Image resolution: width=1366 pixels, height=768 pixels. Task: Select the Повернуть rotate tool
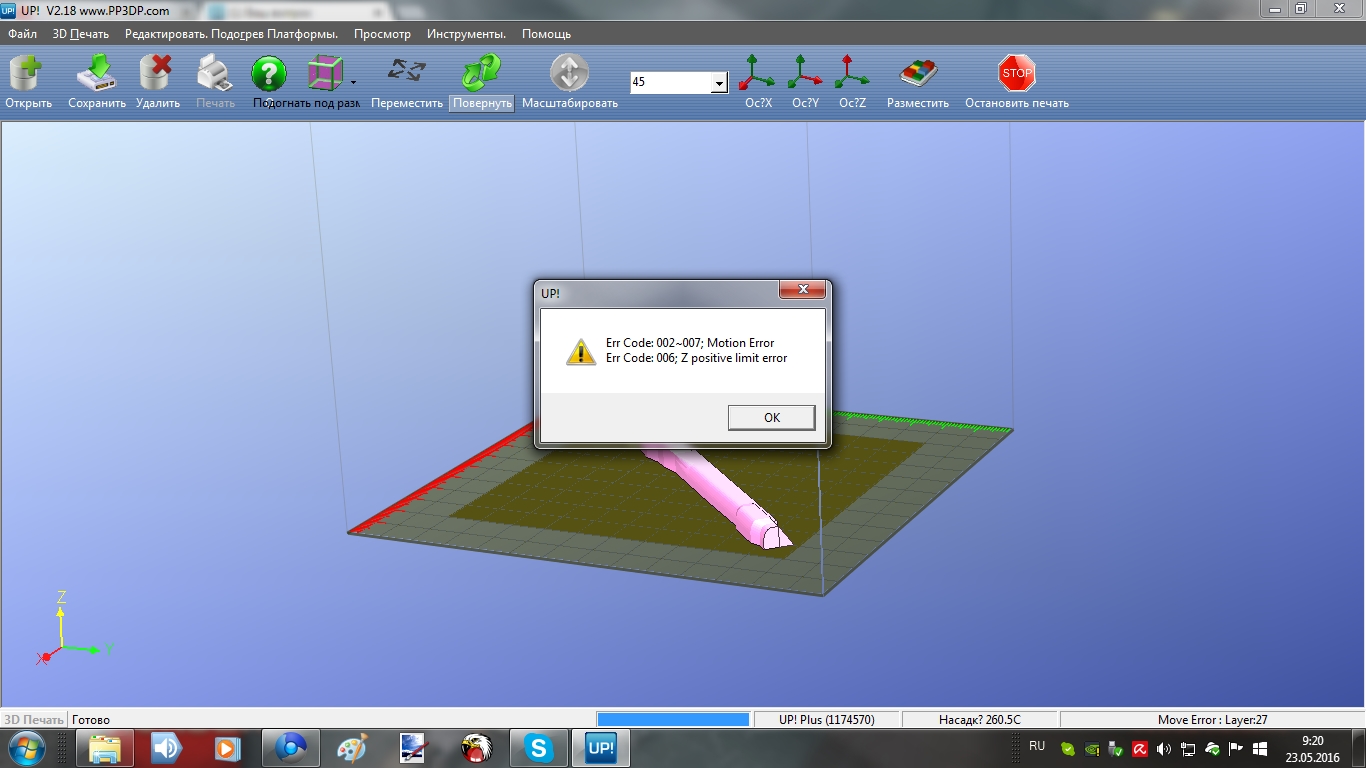[481, 74]
